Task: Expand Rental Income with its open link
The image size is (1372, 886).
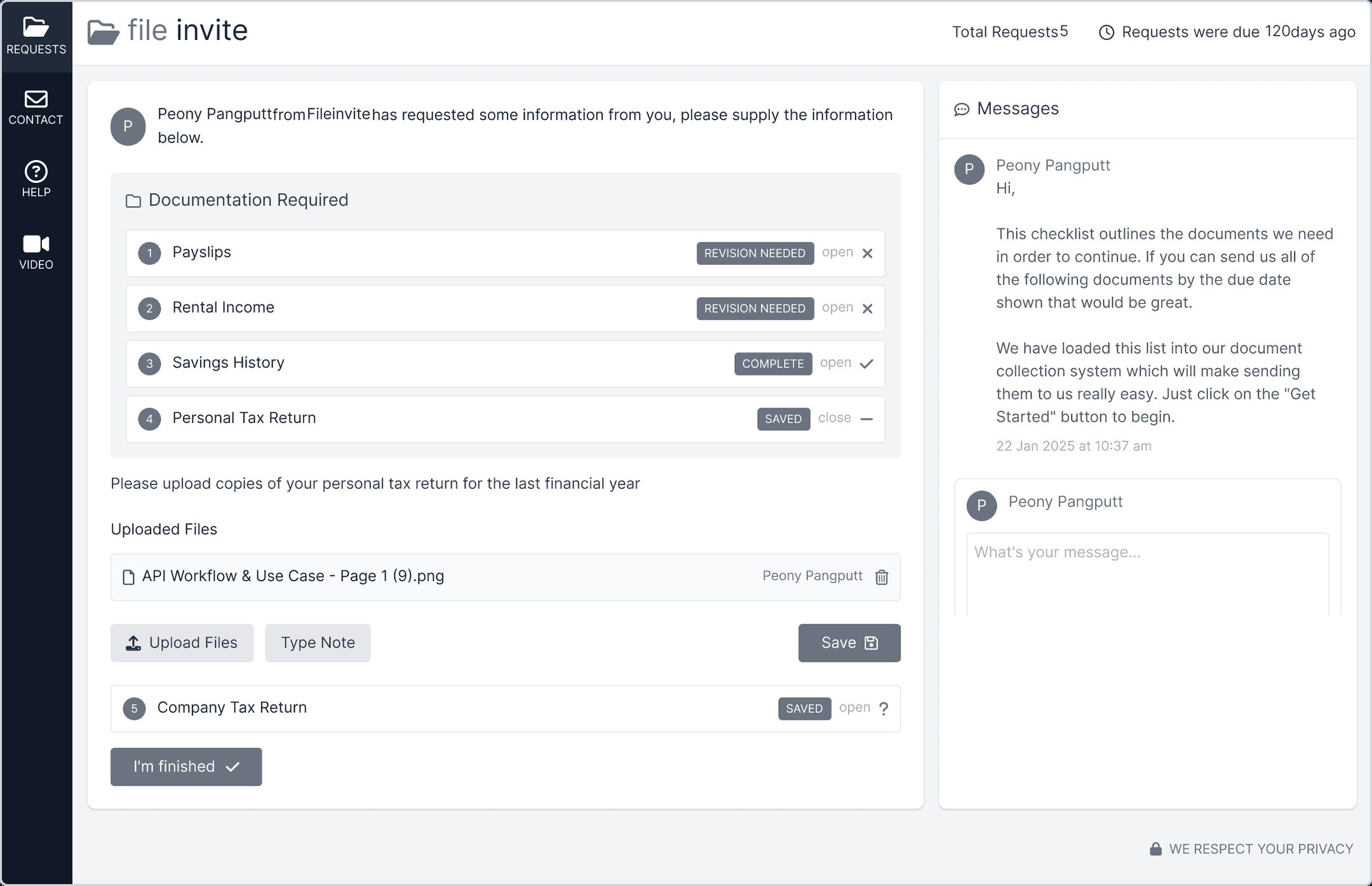Action: coord(837,307)
